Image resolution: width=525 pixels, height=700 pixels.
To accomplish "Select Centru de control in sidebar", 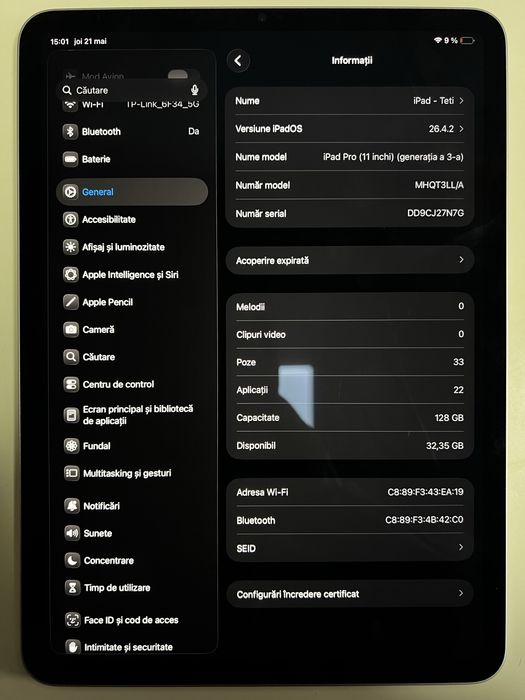I will pyautogui.click(x=118, y=384).
